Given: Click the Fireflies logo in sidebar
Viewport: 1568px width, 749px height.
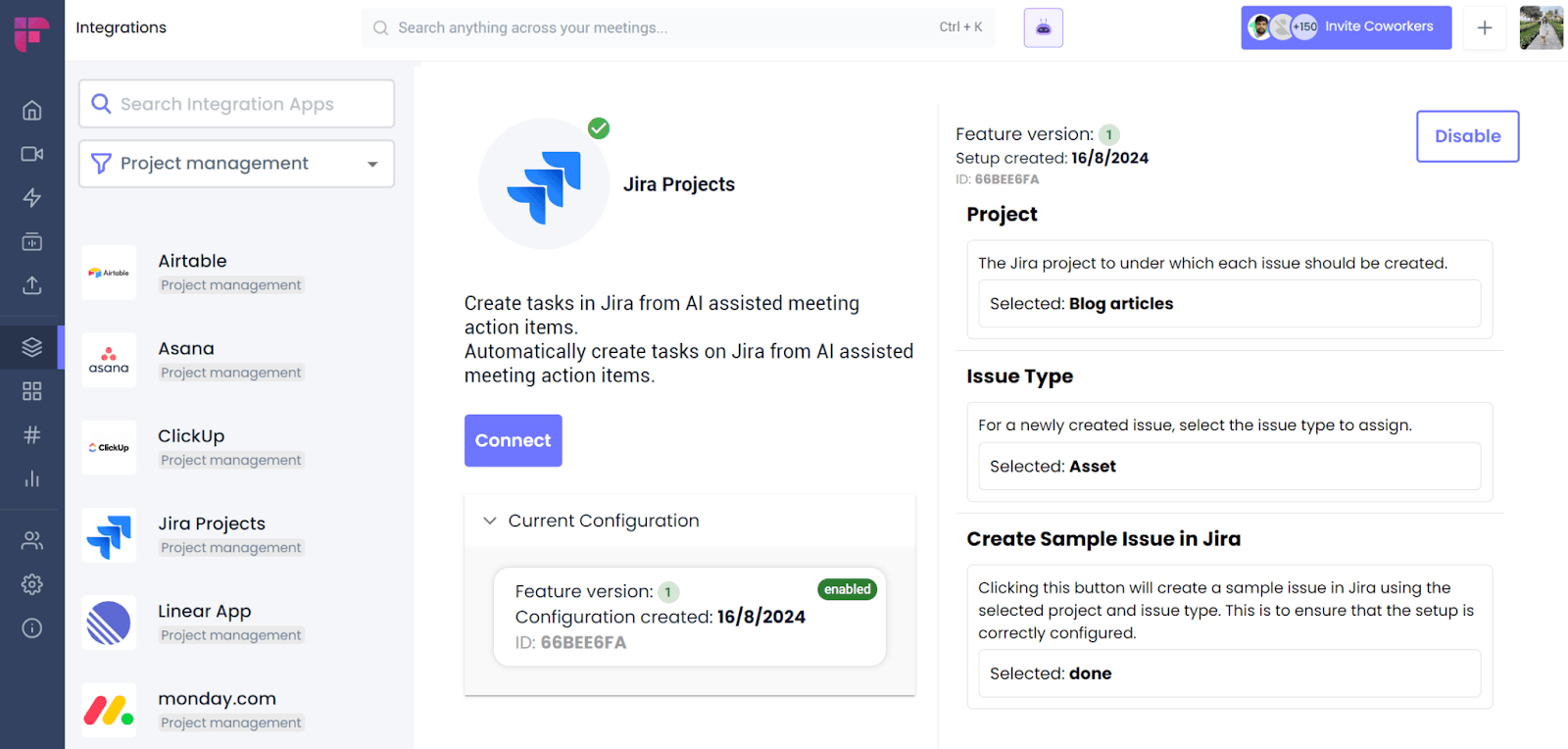Looking at the screenshot, I should [31, 33].
